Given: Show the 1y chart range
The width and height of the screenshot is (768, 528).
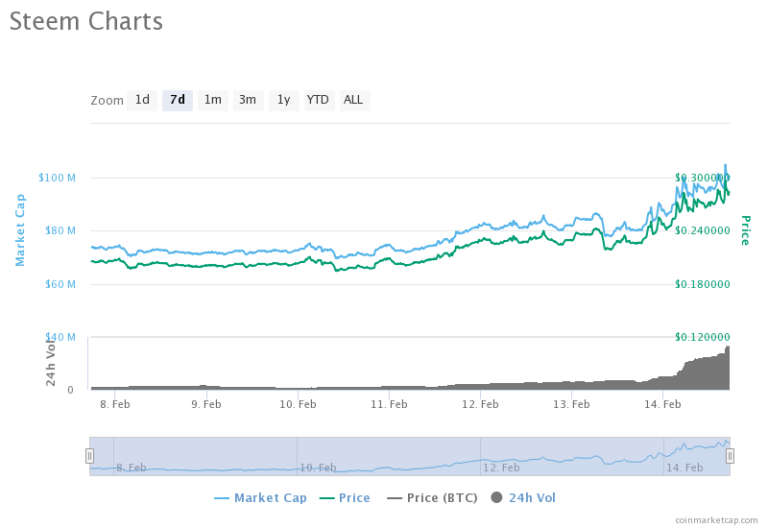Looking at the screenshot, I should pyautogui.click(x=284, y=100).
